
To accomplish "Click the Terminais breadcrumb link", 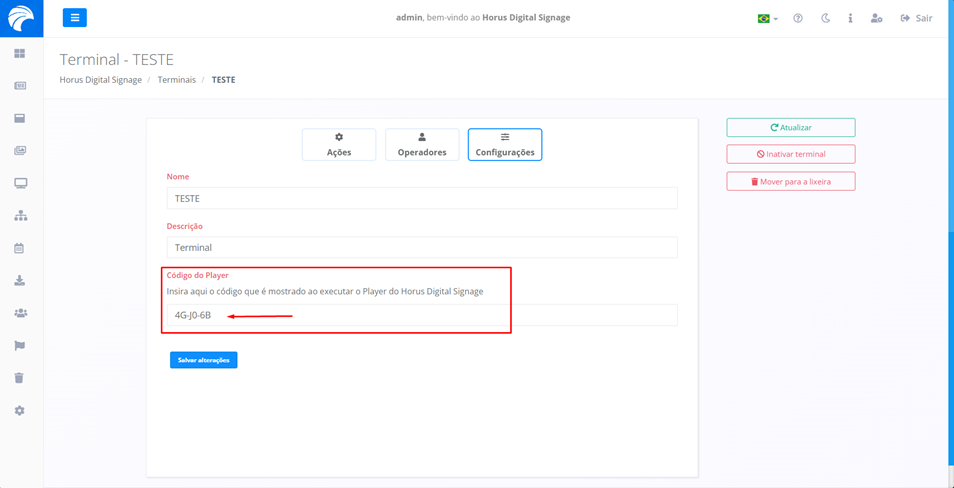I will tap(177, 80).
